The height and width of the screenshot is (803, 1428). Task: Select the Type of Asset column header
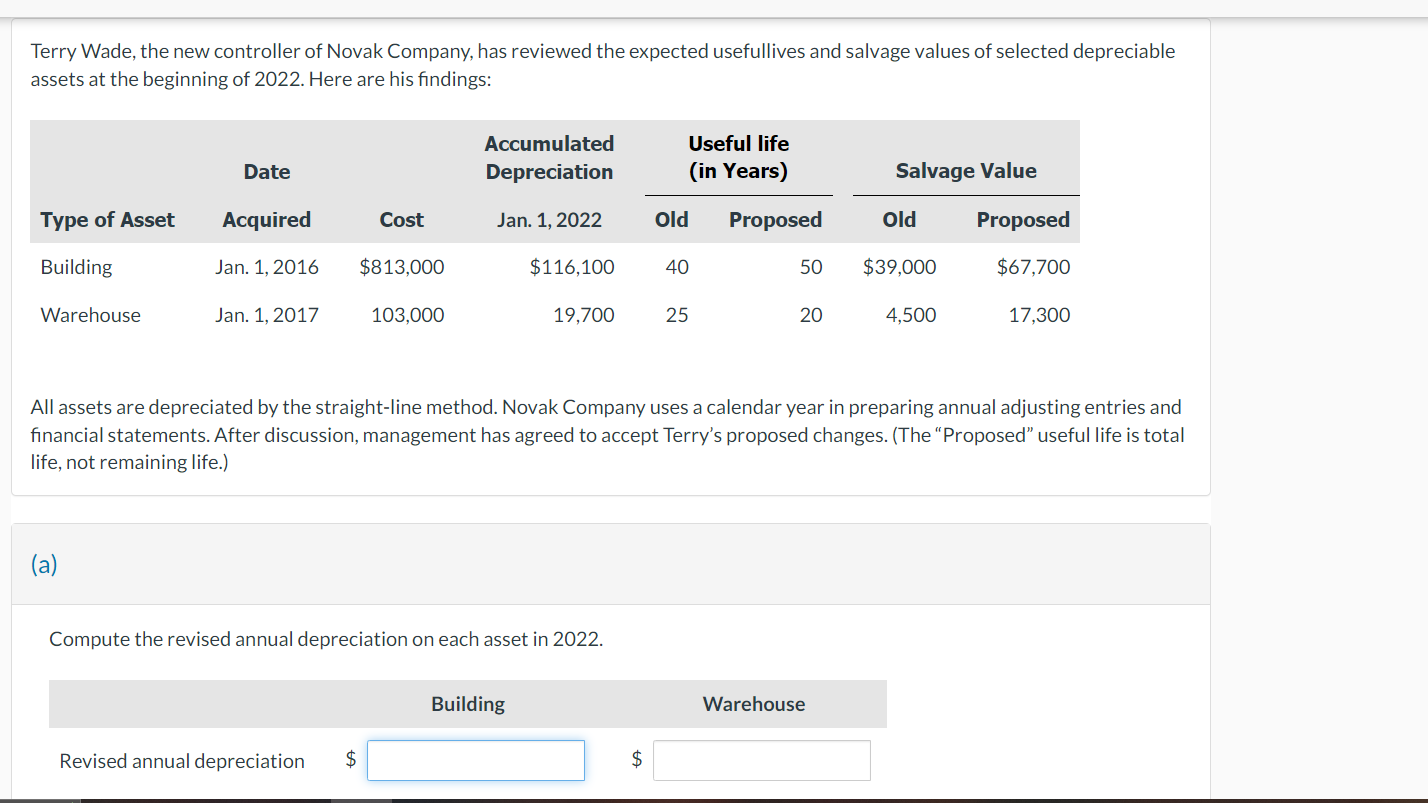click(107, 219)
